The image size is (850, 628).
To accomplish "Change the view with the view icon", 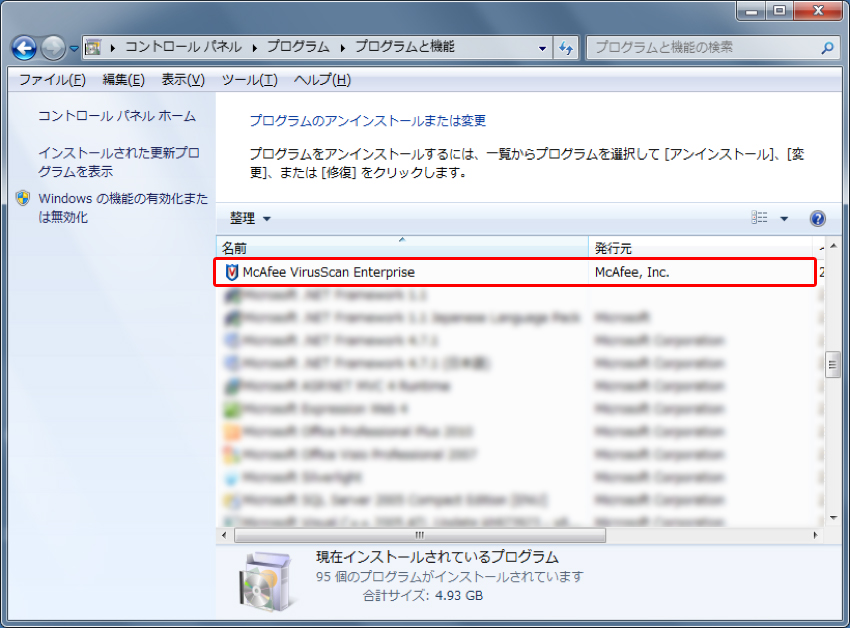I will coord(759,218).
